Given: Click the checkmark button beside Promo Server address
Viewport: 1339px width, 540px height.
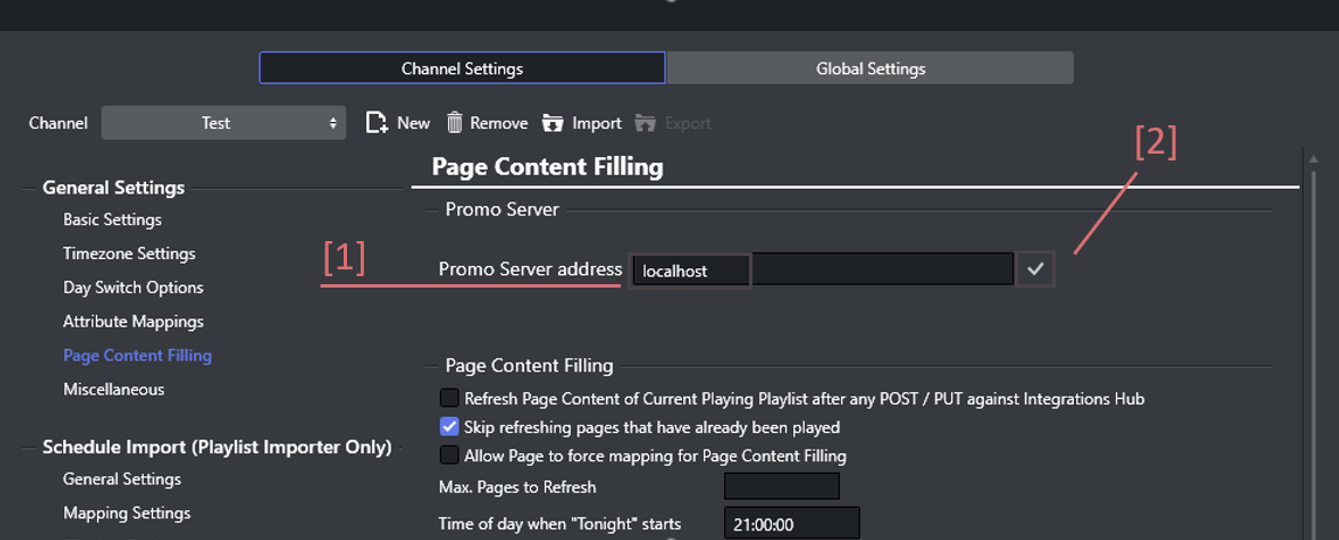Looking at the screenshot, I should click(1036, 269).
